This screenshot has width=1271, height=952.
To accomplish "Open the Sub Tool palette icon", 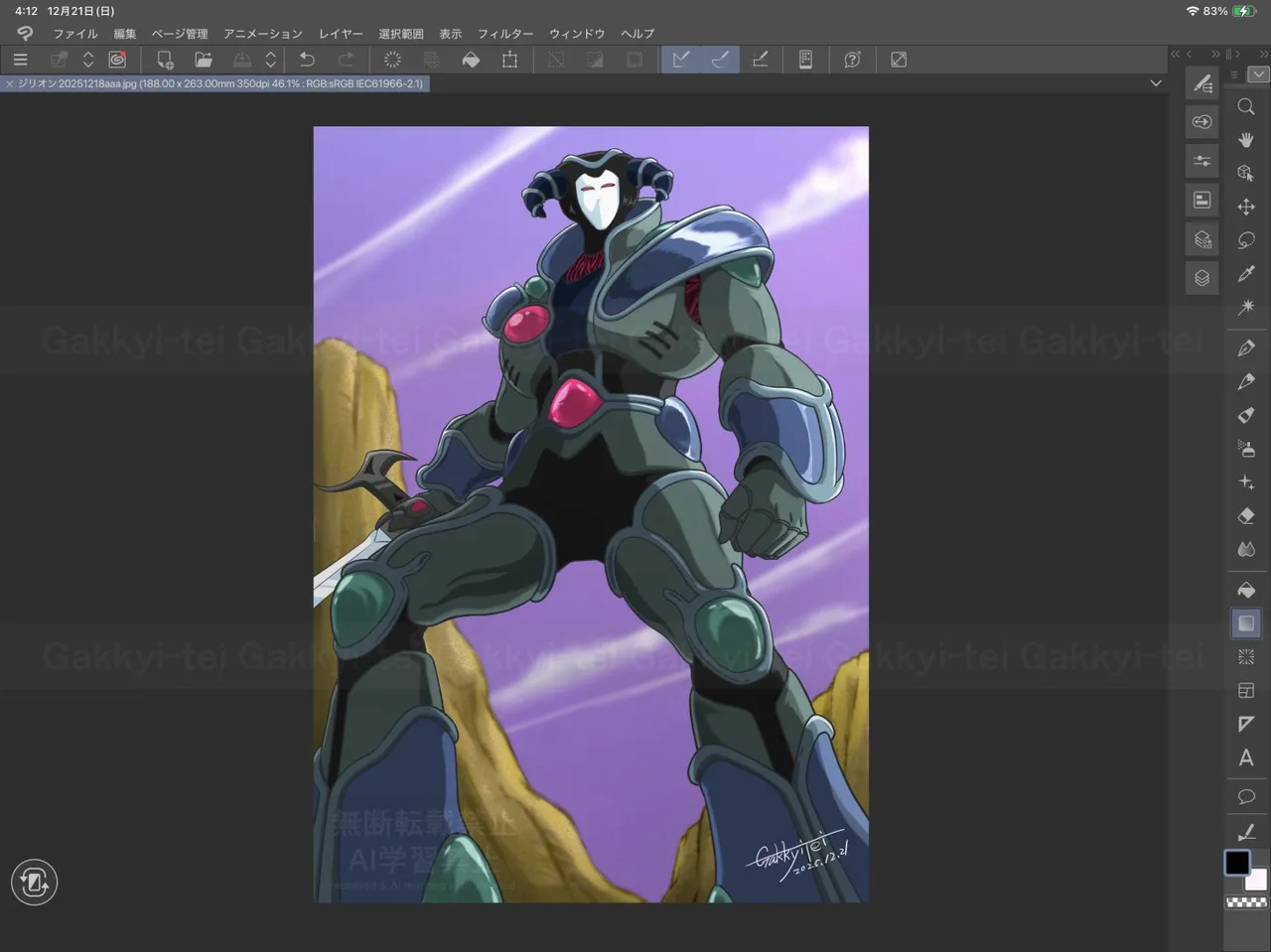I will (1202, 84).
